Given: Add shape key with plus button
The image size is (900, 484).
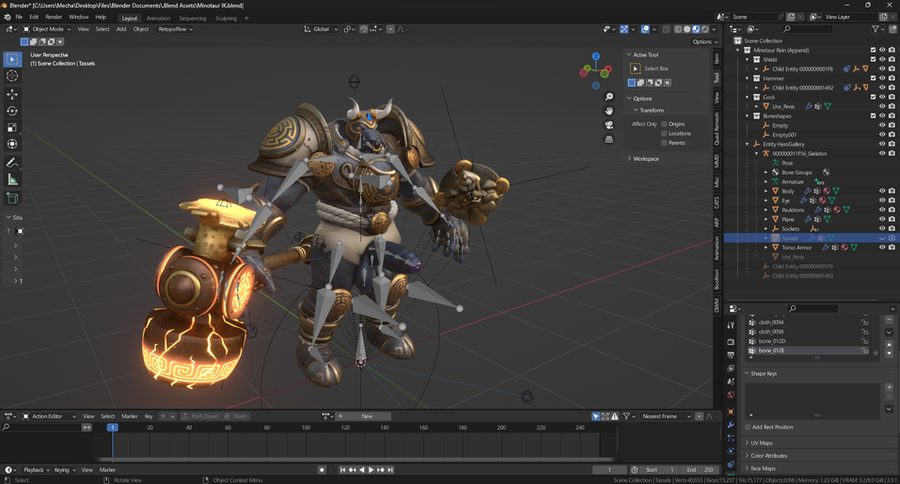Looking at the screenshot, I should coord(889,387).
